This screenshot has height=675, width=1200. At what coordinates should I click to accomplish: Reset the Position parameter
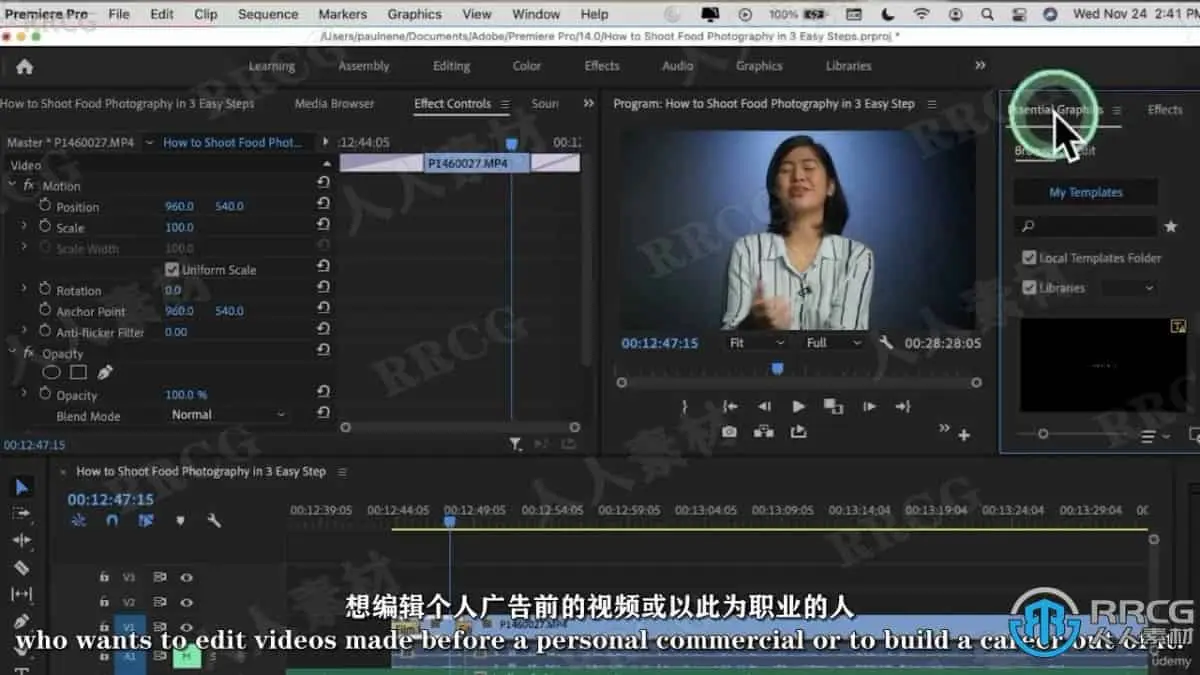pyautogui.click(x=323, y=203)
